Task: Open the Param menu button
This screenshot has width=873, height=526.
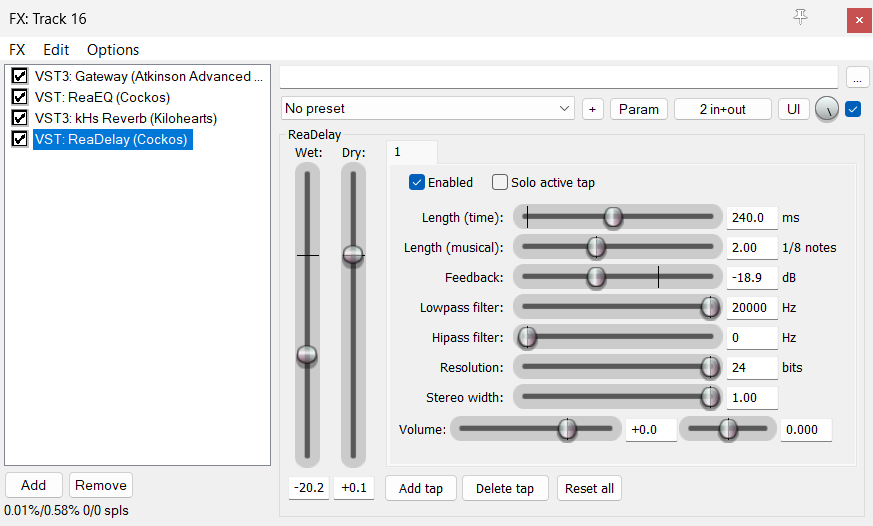Action: pos(639,109)
